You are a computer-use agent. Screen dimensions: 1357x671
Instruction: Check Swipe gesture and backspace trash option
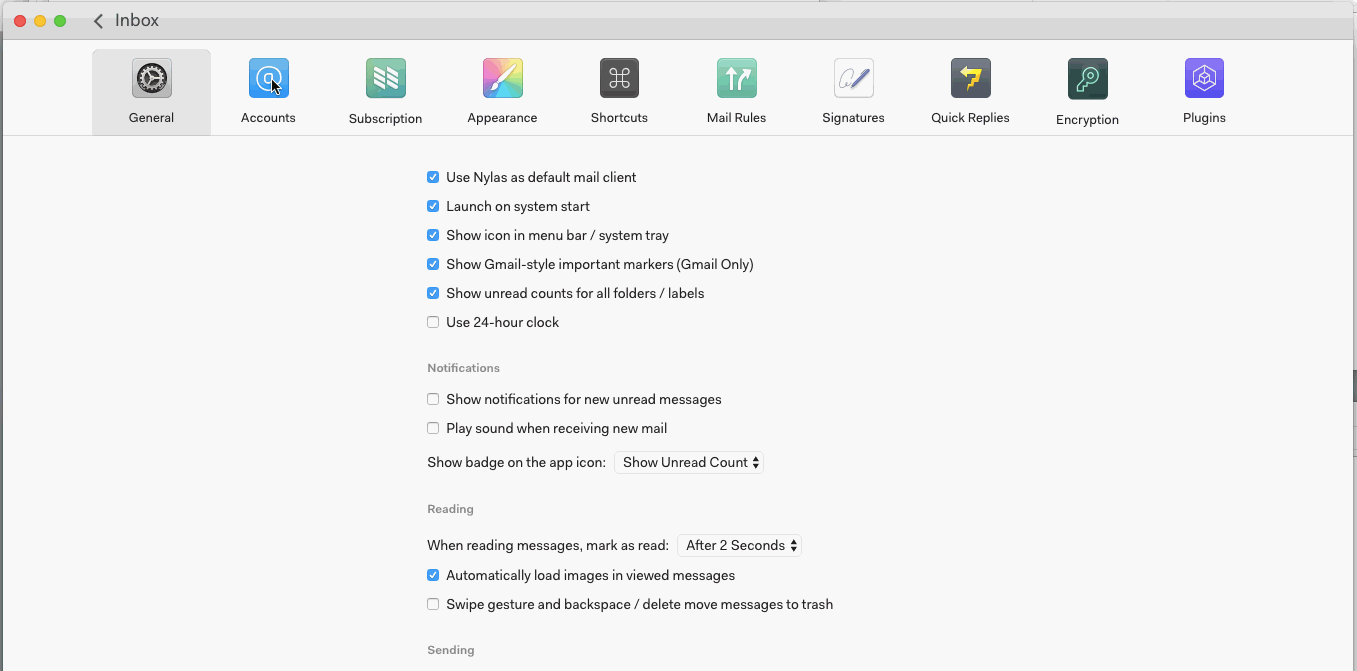tap(433, 604)
